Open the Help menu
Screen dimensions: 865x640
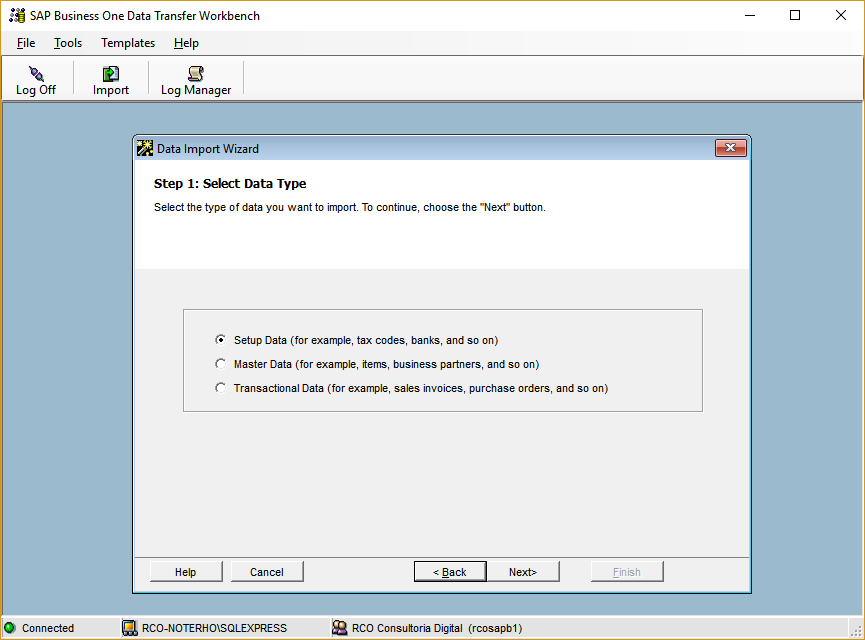click(186, 43)
